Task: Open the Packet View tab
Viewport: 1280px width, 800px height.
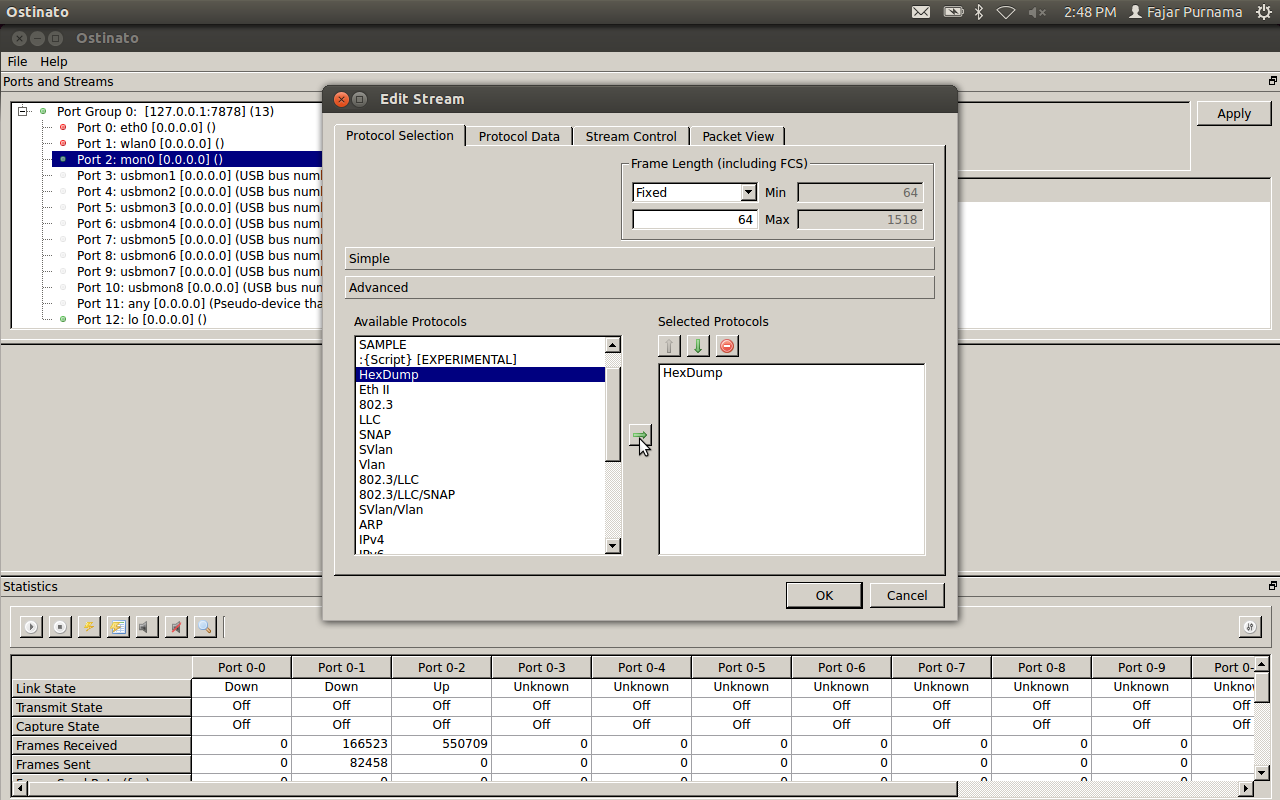Action: pos(738,136)
